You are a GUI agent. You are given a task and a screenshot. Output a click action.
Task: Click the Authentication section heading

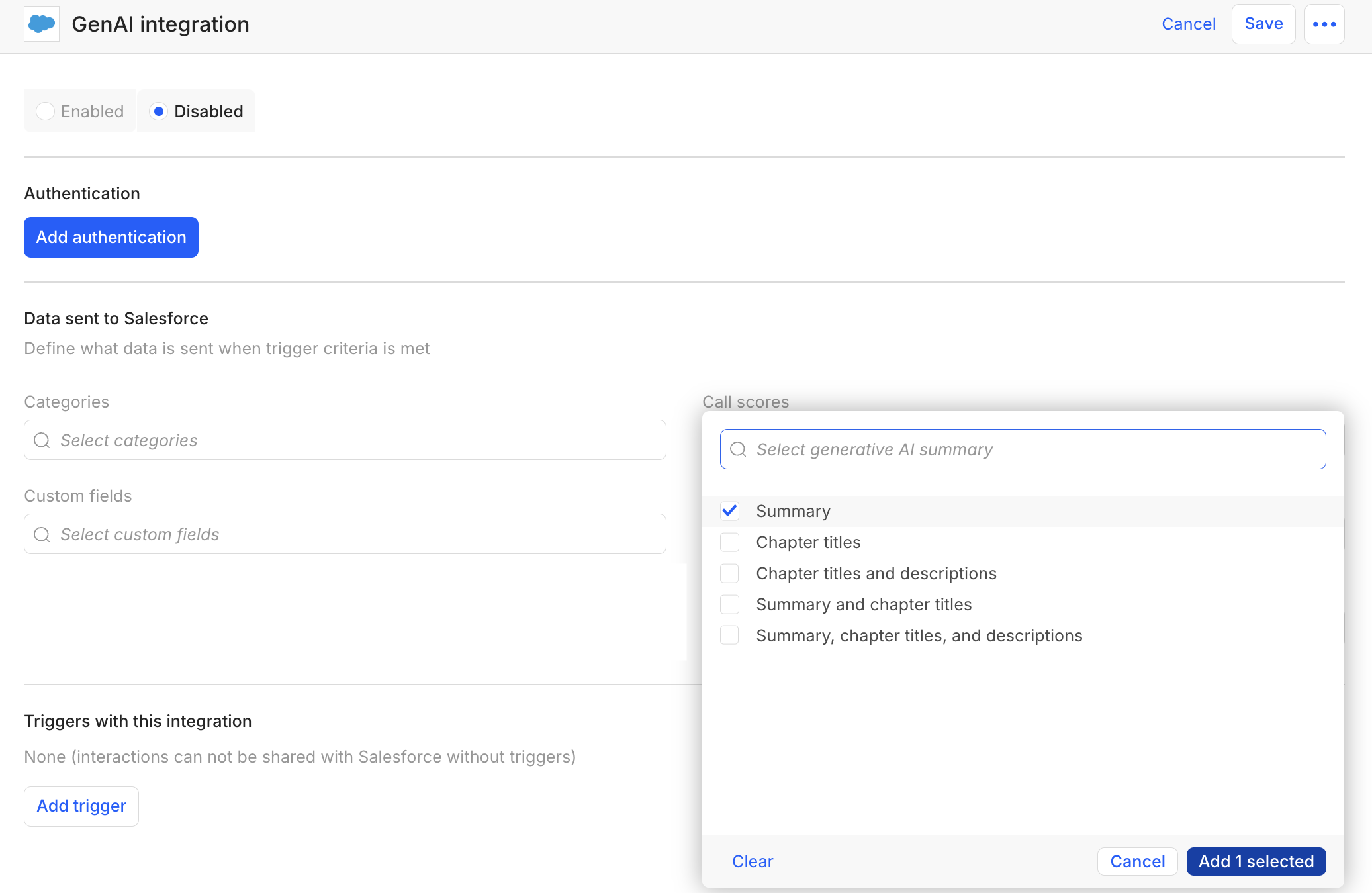coord(82,193)
